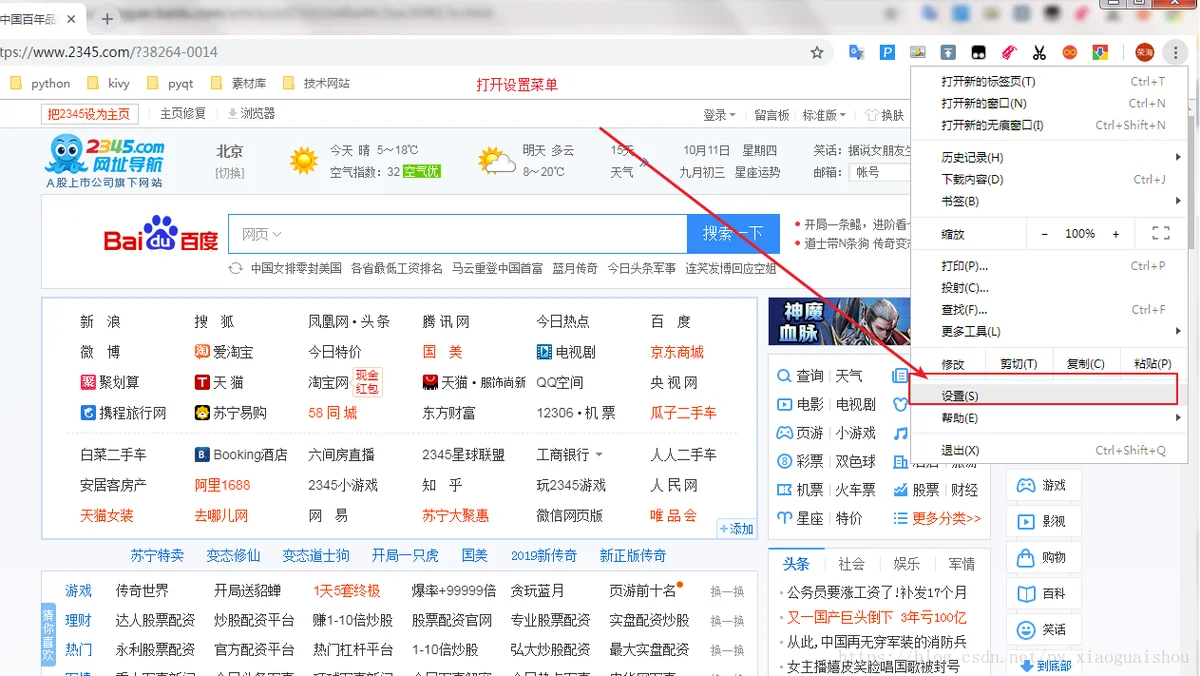Click the 2345.com 网址导航 logo

click(x=105, y=161)
